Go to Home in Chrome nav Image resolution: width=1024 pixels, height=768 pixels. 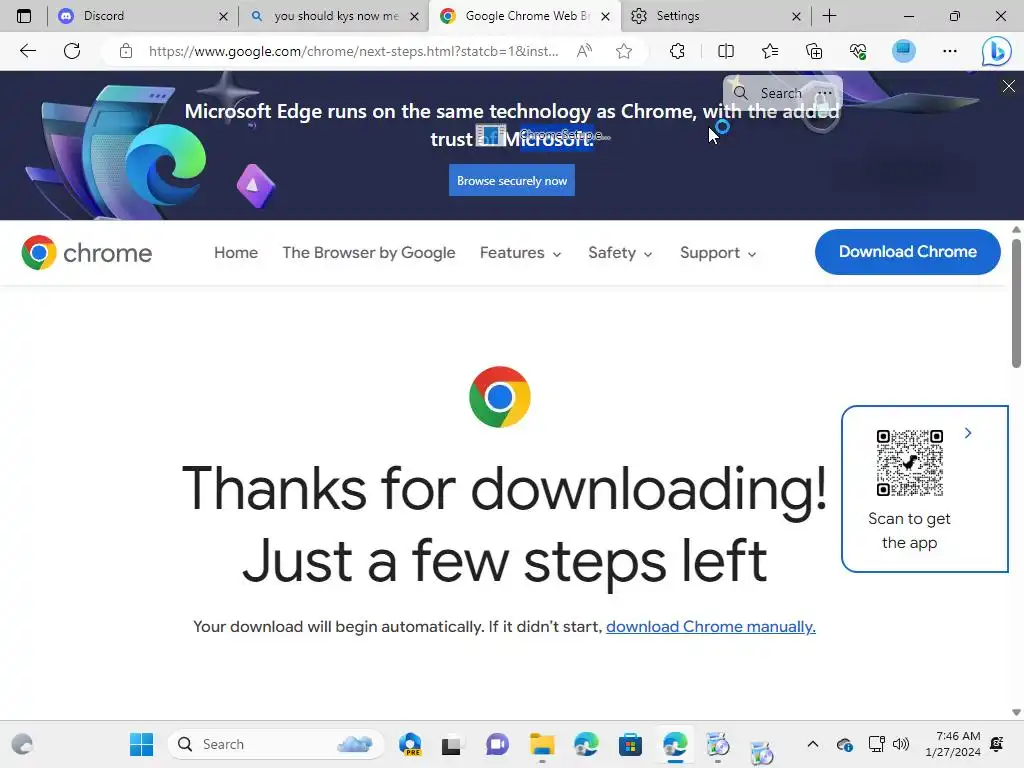tap(236, 253)
